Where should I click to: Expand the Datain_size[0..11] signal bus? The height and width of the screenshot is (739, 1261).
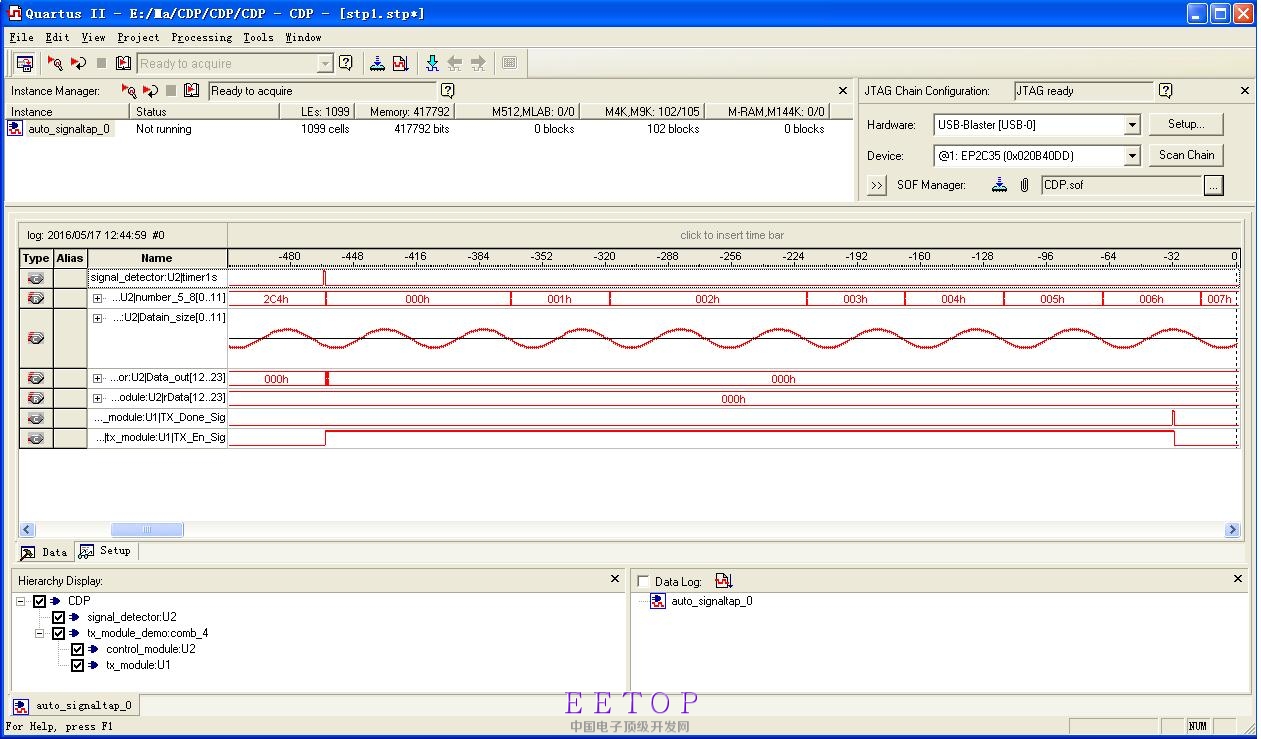pos(97,318)
